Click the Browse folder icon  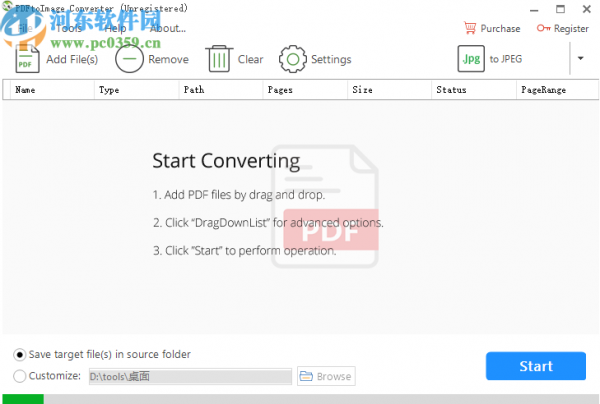click(306, 376)
